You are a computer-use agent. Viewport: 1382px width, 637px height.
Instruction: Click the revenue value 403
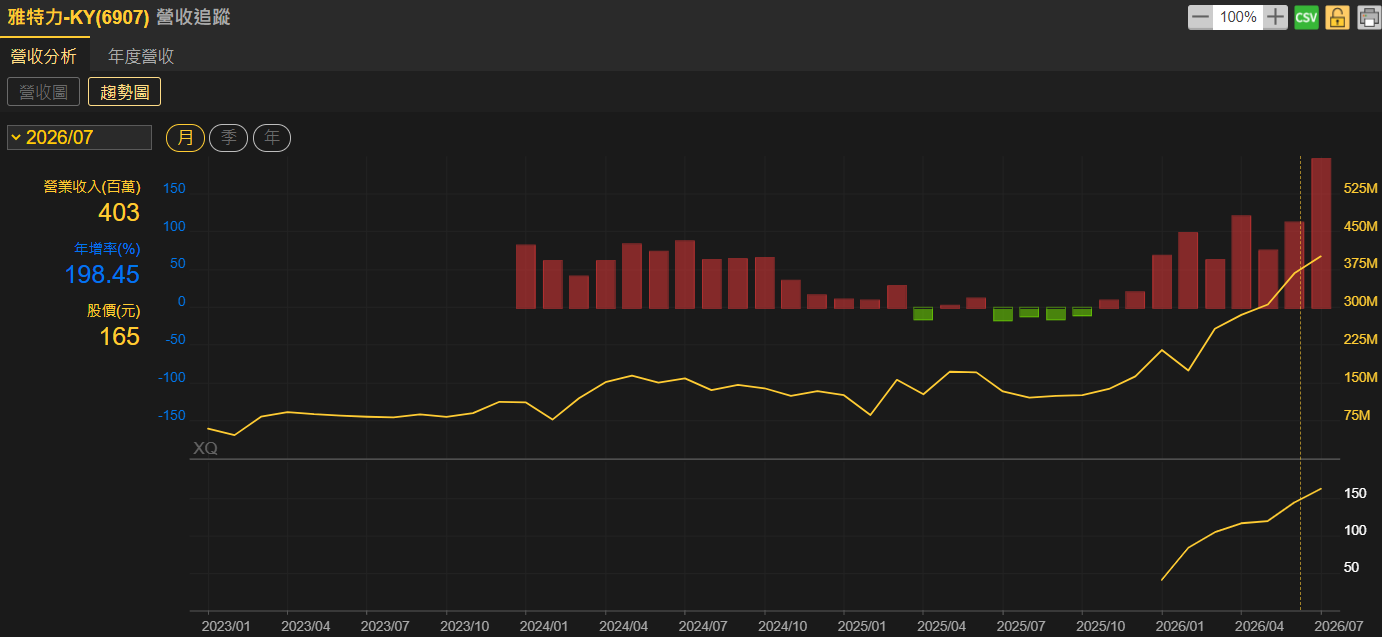pos(119,212)
